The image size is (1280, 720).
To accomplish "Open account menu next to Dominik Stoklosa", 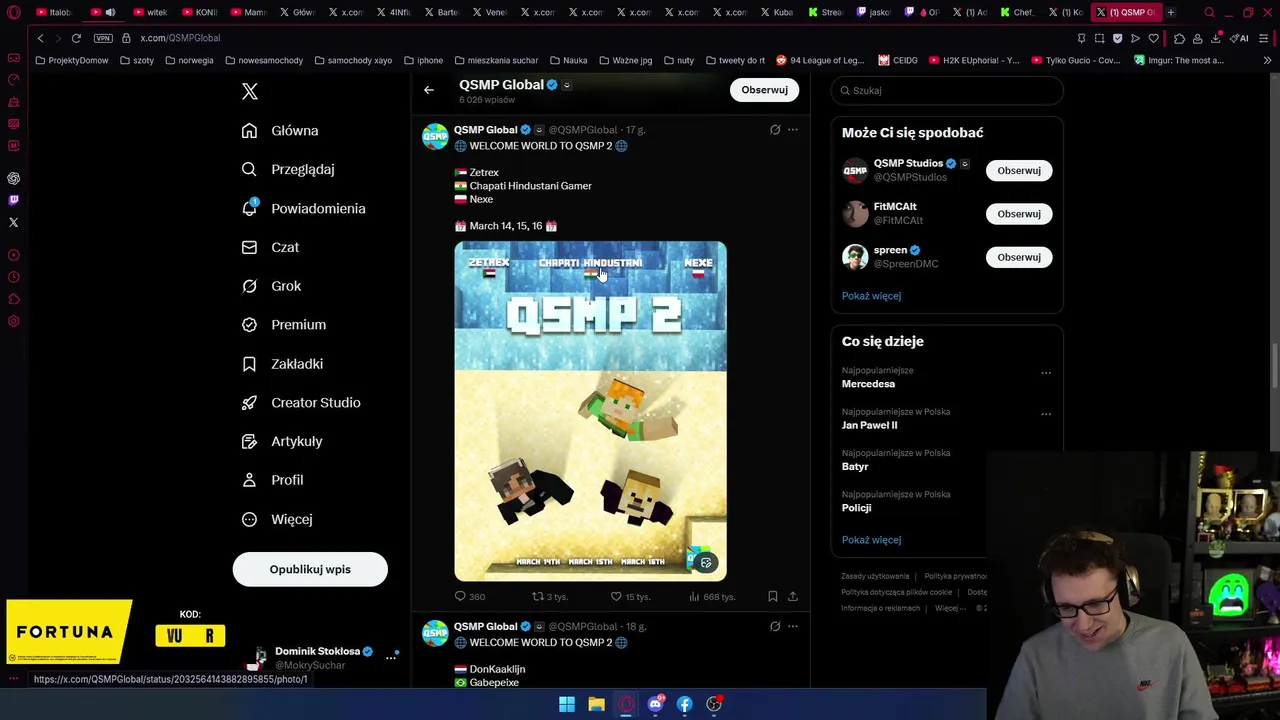I will click(x=391, y=658).
